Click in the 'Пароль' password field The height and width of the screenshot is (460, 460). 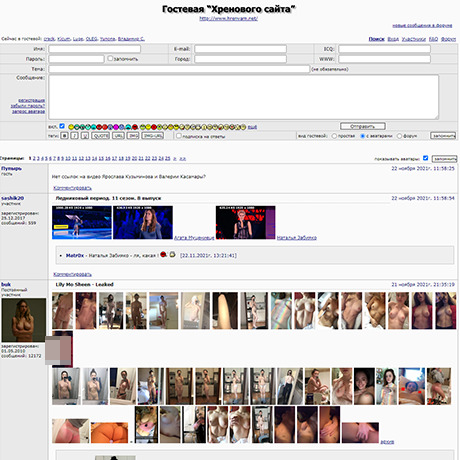pyautogui.click(x=76, y=59)
